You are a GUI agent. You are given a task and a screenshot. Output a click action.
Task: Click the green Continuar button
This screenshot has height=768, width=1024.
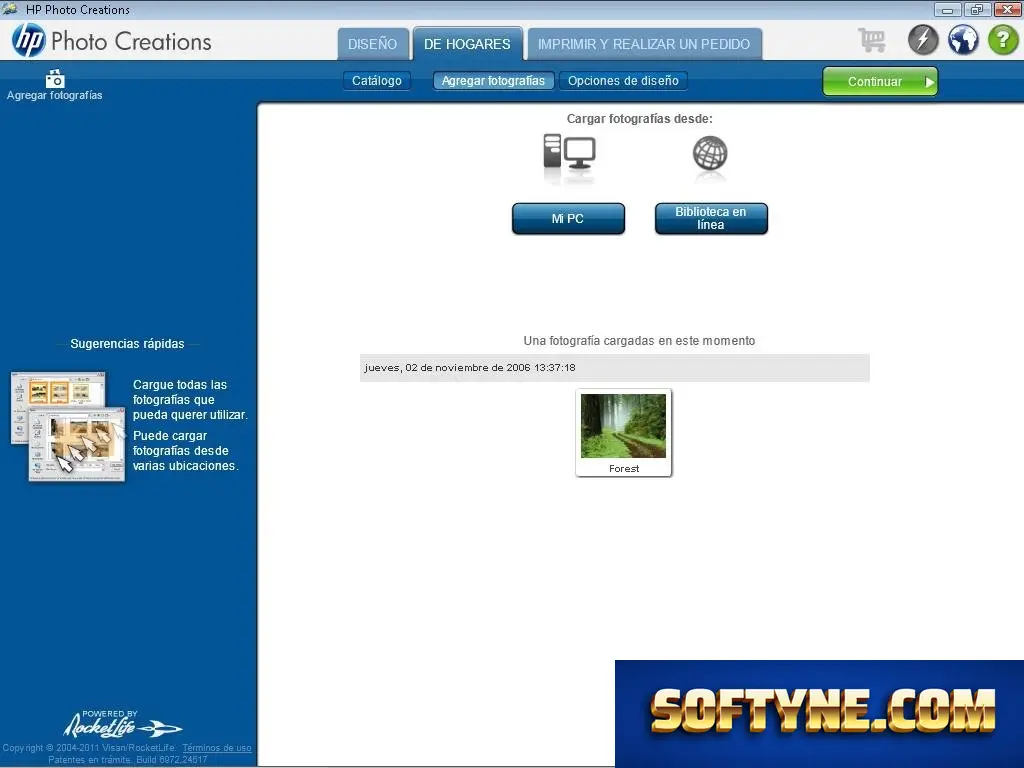(x=880, y=82)
